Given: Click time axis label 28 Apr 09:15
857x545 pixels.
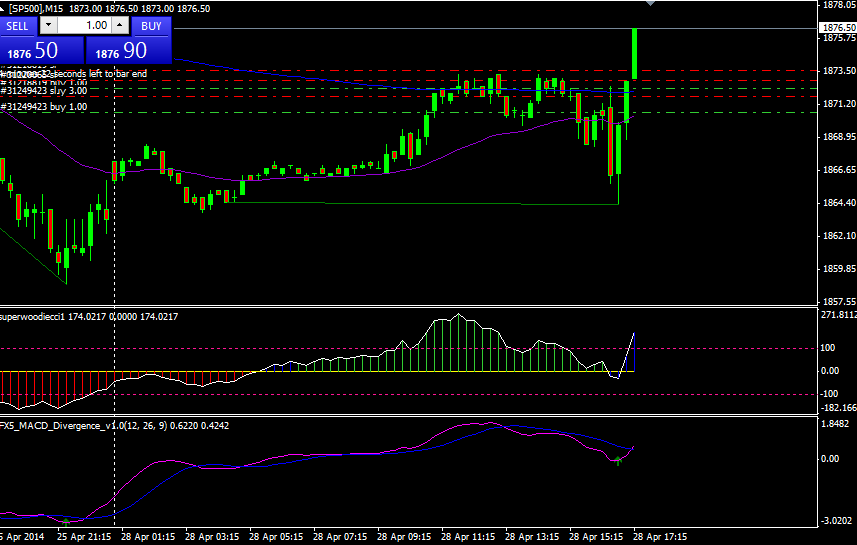Looking at the screenshot, I should 404,537.
